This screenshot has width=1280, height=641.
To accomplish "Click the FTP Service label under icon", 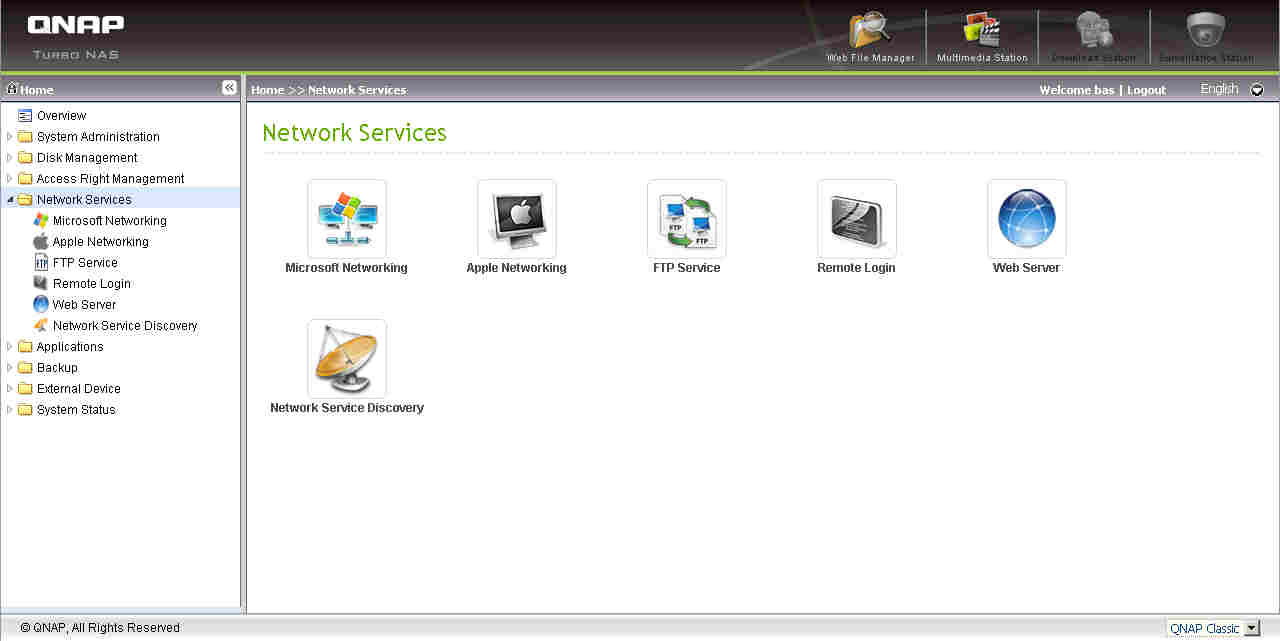I will click(686, 267).
